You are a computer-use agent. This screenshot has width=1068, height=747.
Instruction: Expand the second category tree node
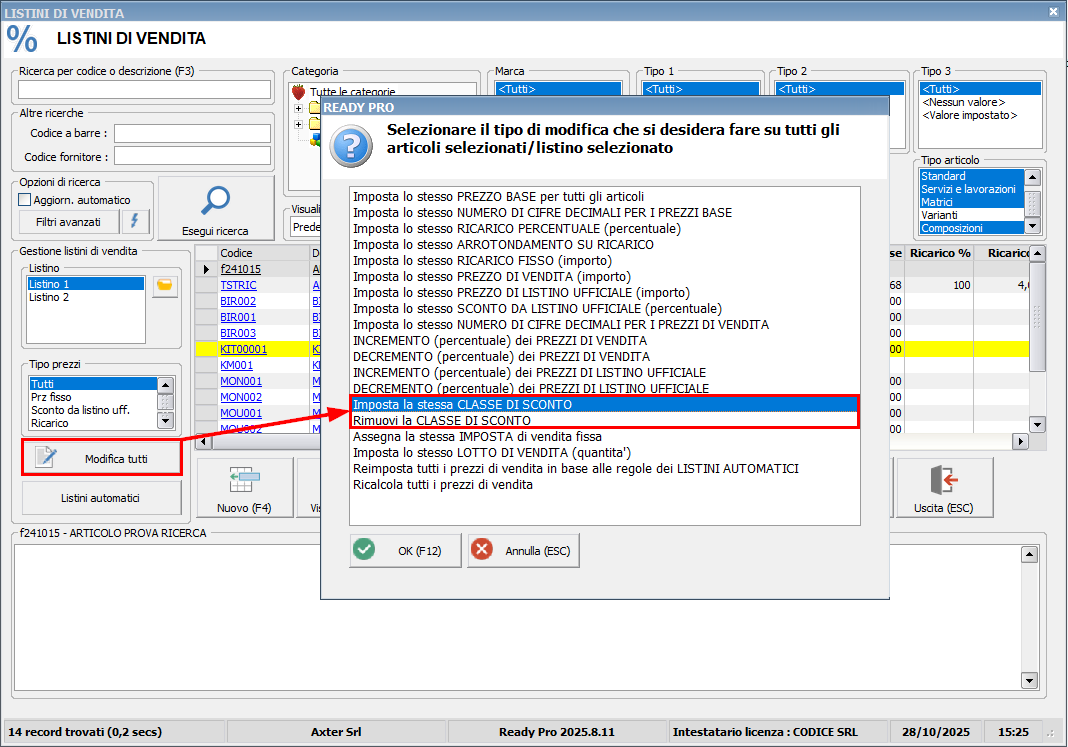click(298, 124)
